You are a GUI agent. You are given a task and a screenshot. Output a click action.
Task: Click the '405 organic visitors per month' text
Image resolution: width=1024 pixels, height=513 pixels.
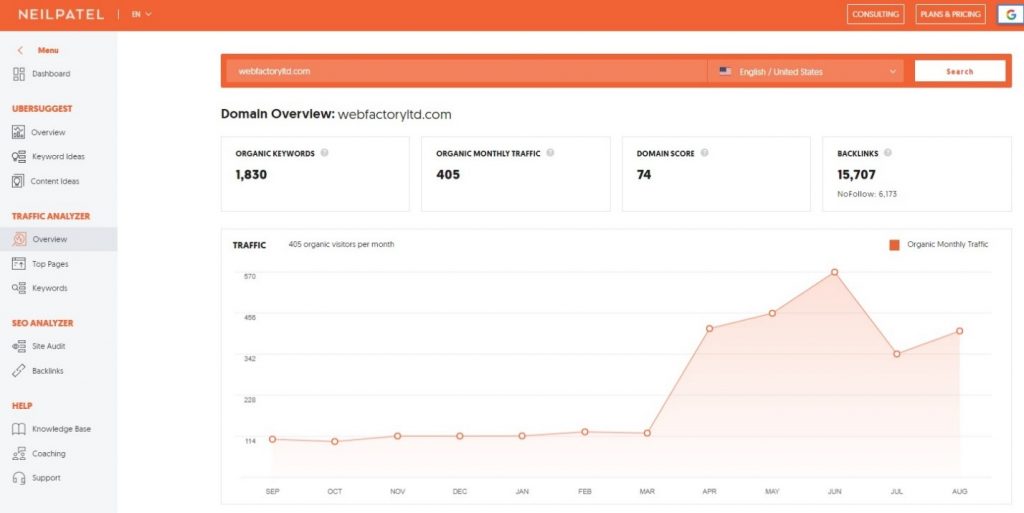[341, 245]
